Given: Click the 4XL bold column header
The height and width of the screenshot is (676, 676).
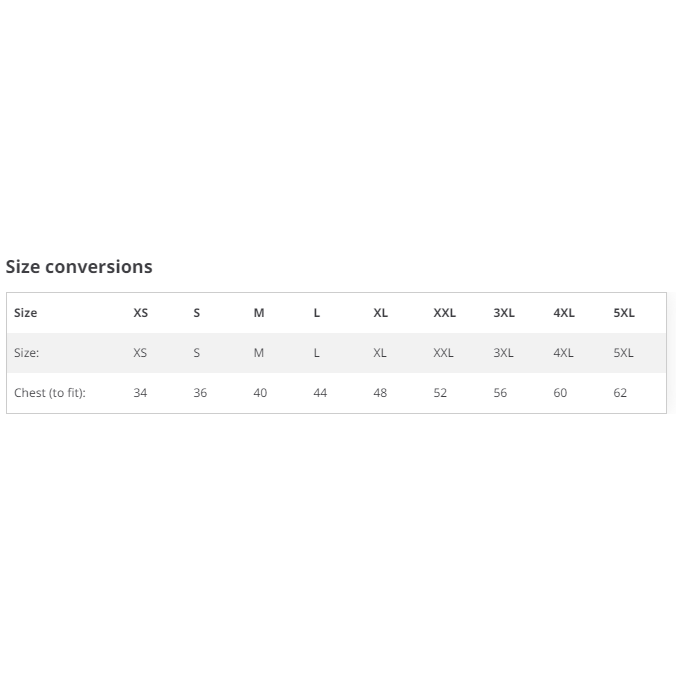Looking at the screenshot, I should tap(564, 313).
